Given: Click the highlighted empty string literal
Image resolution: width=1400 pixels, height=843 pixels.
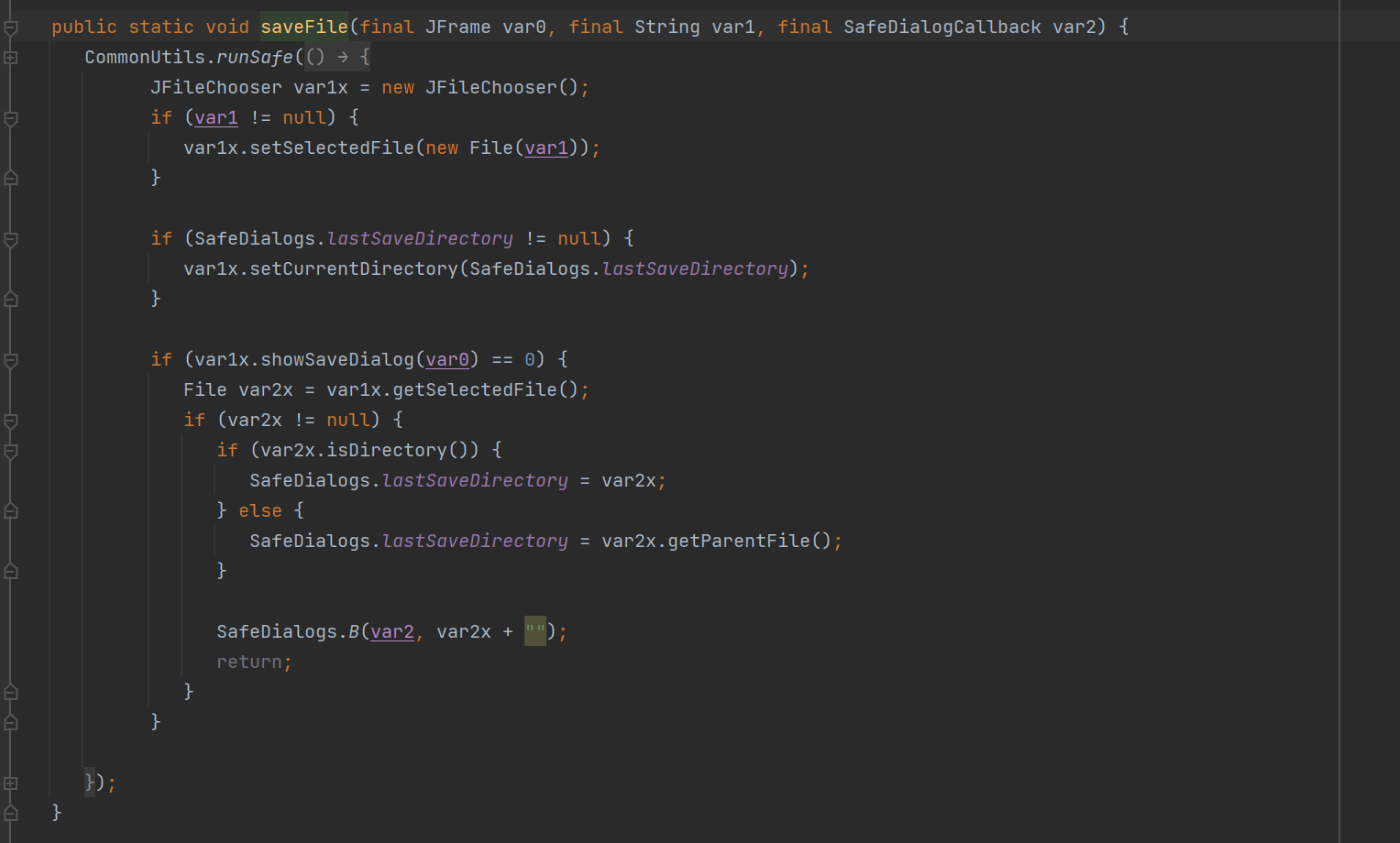Looking at the screenshot, I should click(535, 631).
